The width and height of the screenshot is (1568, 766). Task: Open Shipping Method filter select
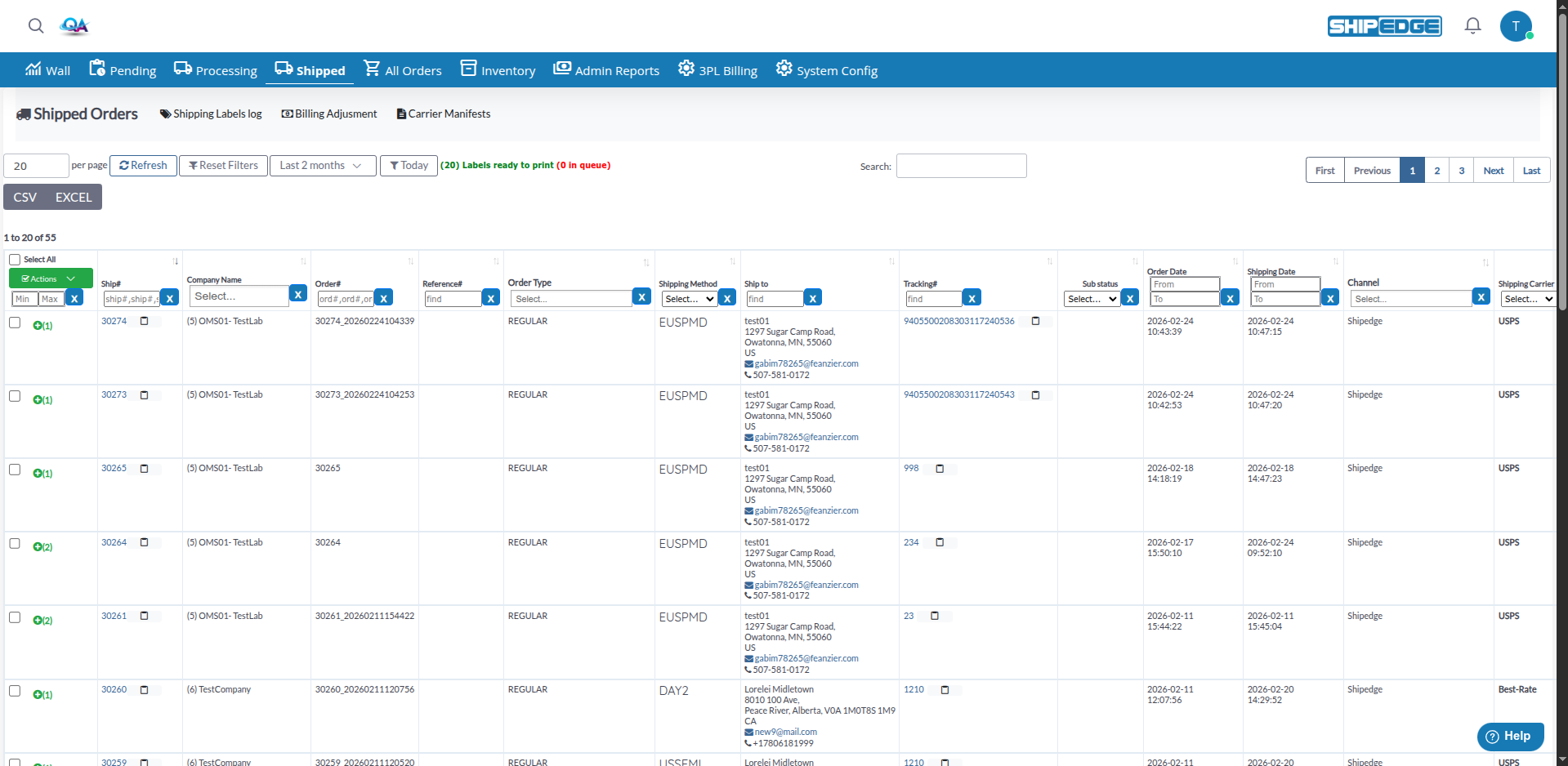[689, 299]
